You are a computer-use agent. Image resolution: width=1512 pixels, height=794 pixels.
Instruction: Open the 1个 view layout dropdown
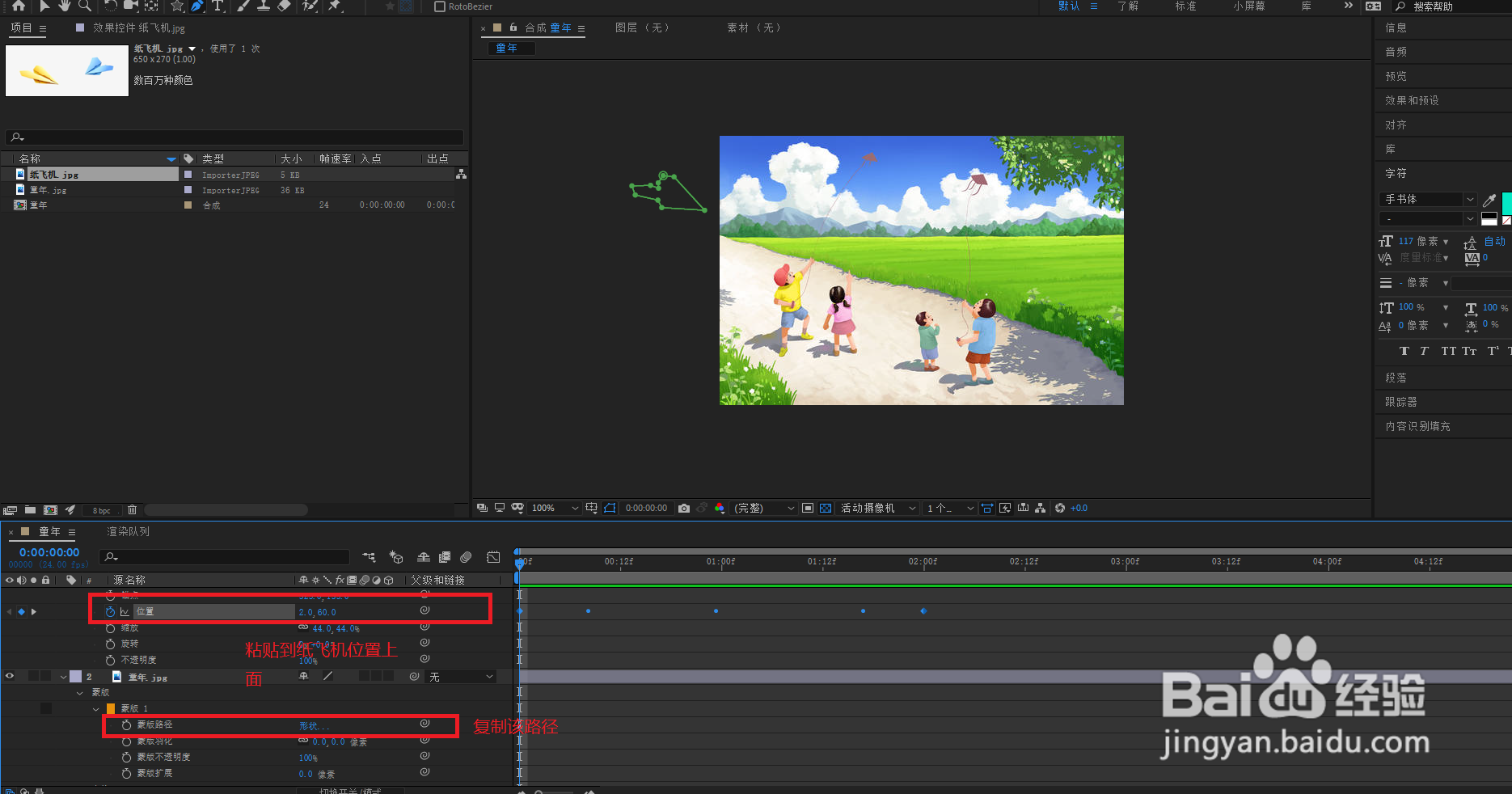pyautogui.click(x=950, y=508)
